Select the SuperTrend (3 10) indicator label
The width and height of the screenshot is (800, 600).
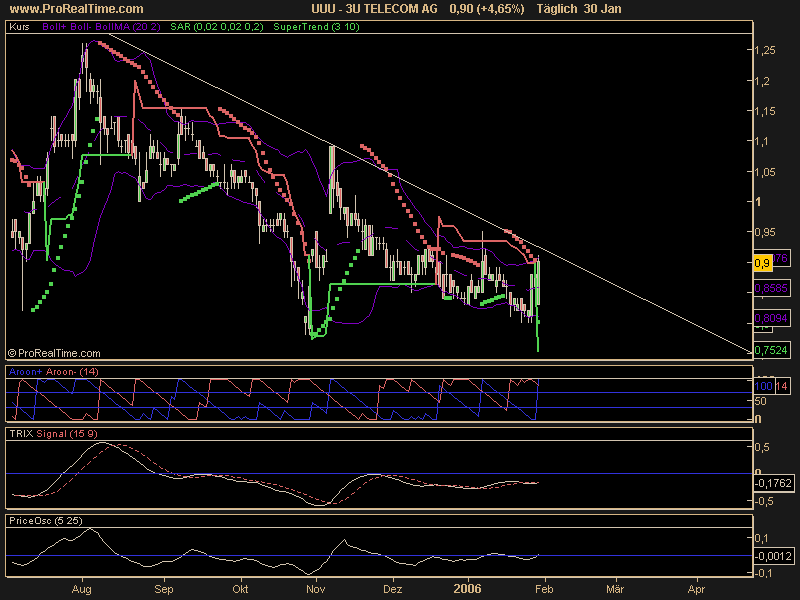[x=316, y=27]
